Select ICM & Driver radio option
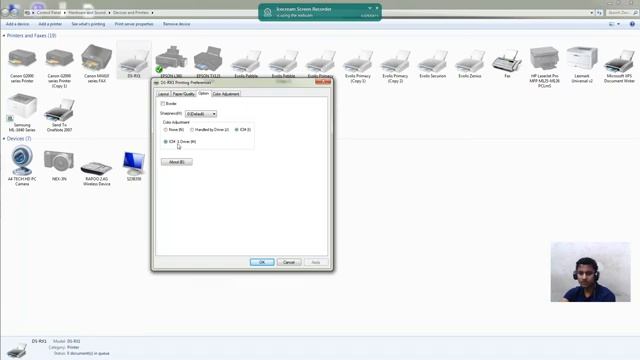 [x=166, y=142]
